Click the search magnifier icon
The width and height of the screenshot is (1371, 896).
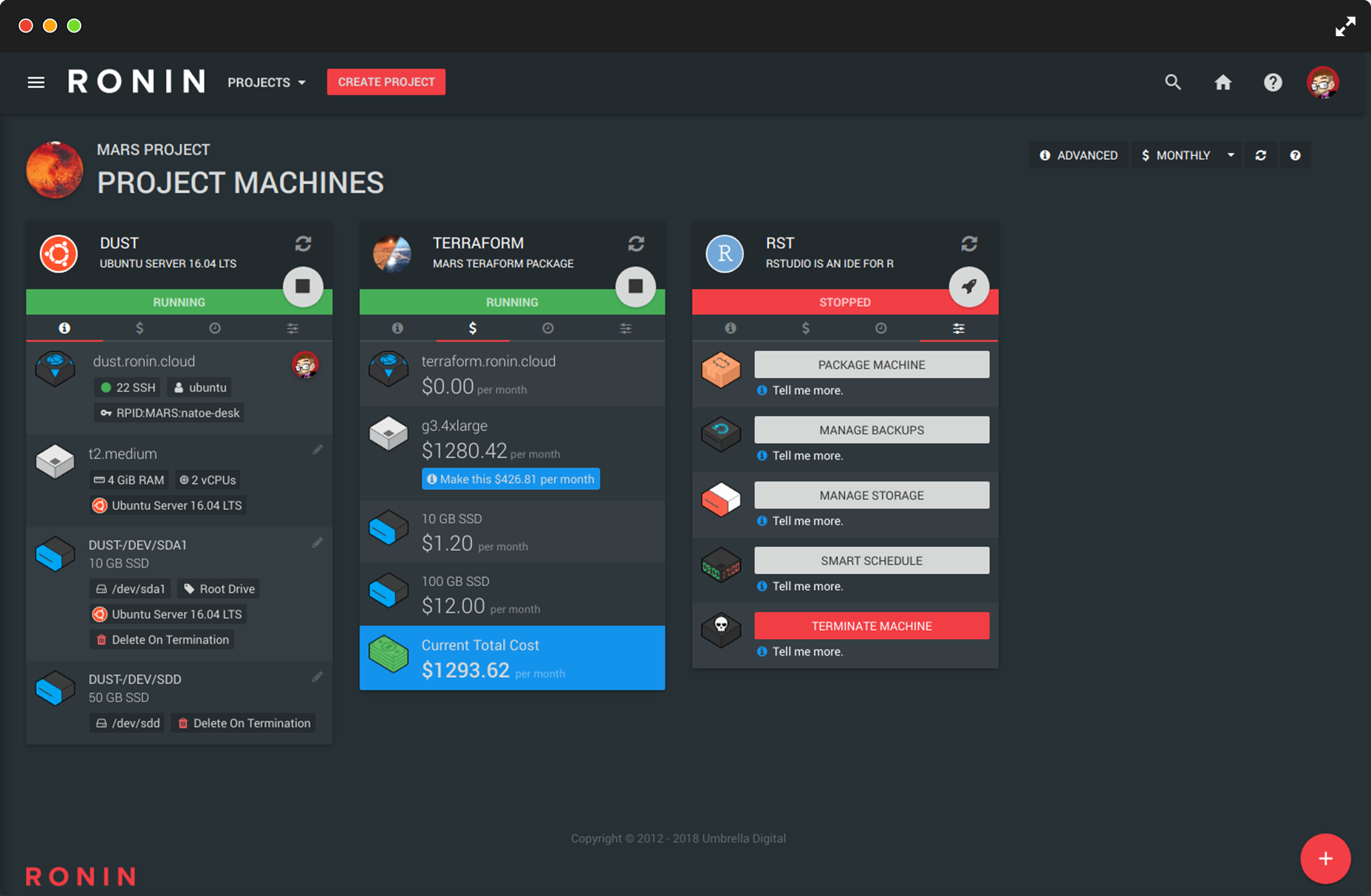pyautogui.click(x=1172, y=82)
